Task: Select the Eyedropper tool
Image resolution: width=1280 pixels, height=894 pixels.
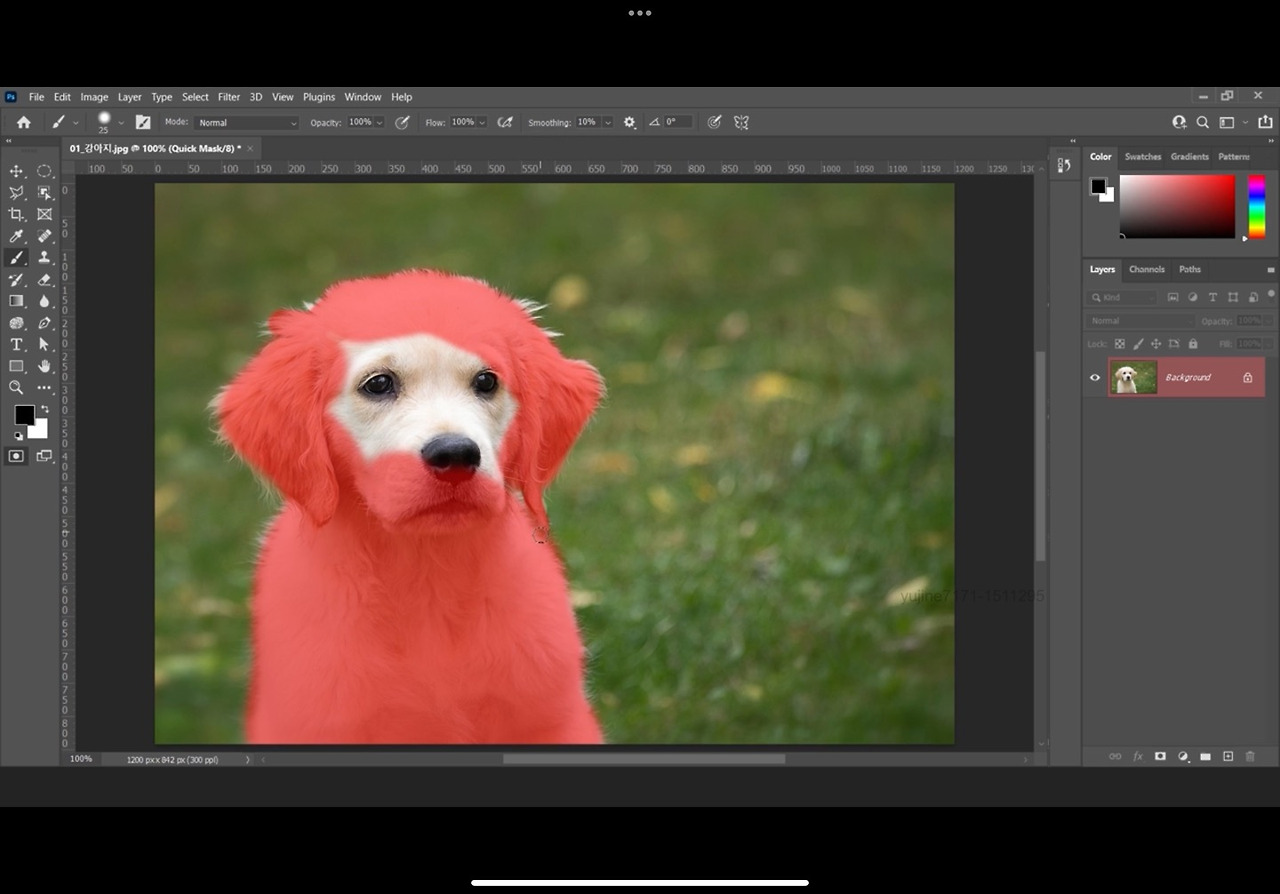Action: coord(16,236)
